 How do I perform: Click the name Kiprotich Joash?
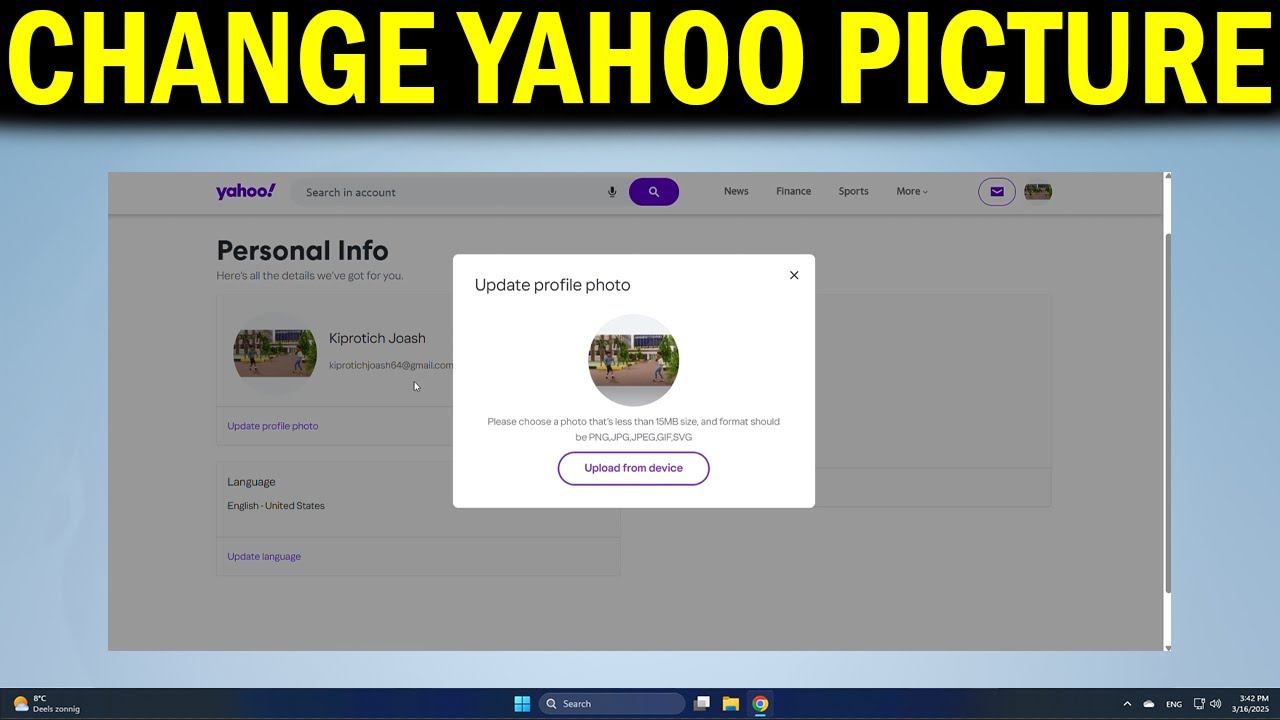coord(377,338)
